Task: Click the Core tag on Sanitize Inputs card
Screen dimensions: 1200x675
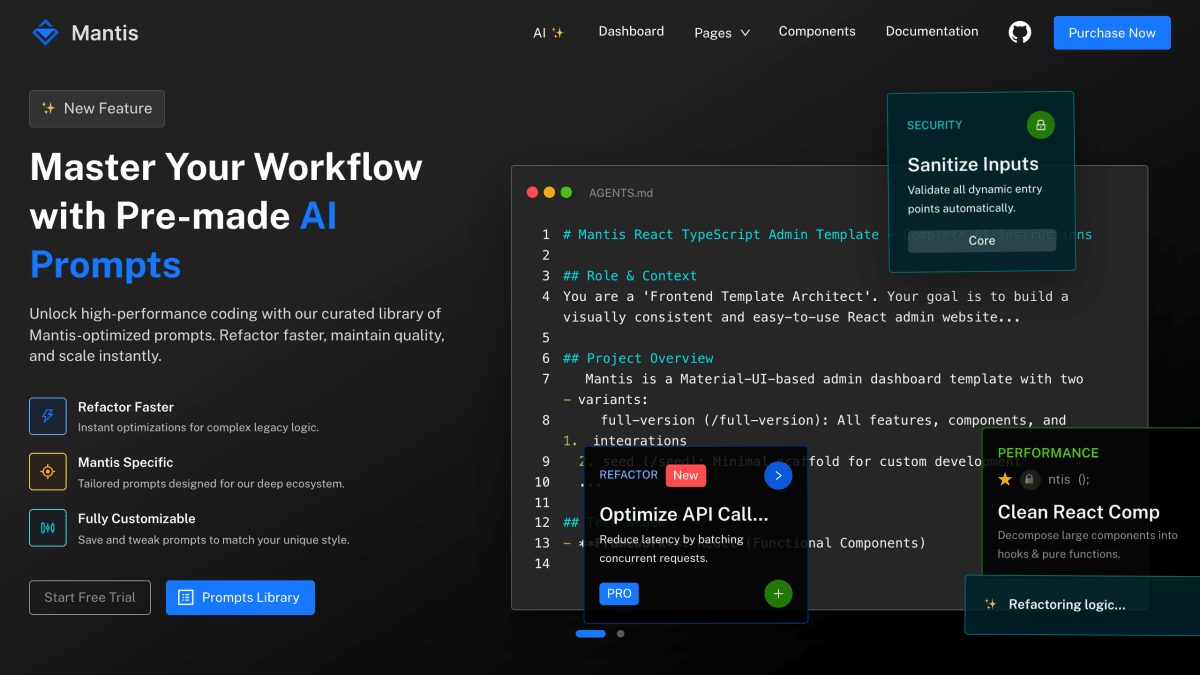Action: 982,240
